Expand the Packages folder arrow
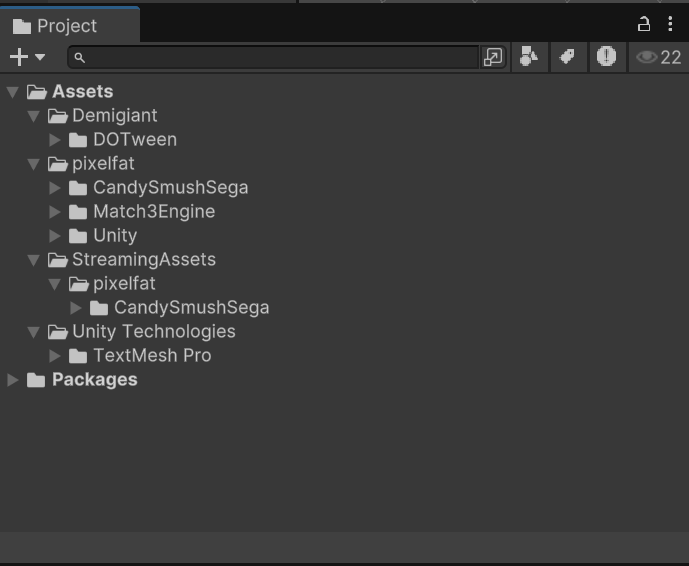This screenshot has height=566, width=689. 12,380
